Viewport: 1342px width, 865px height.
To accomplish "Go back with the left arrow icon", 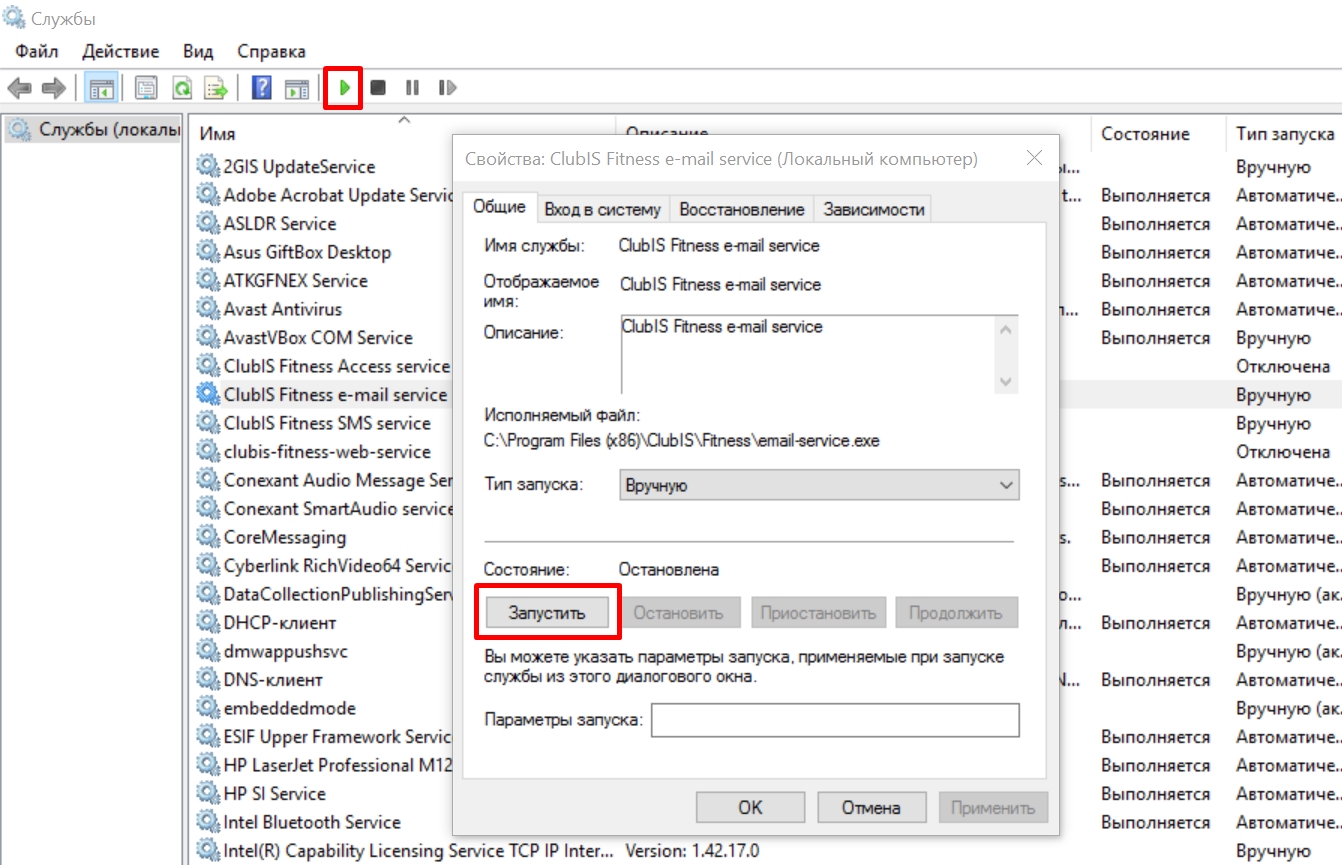I will click(19, 88).
